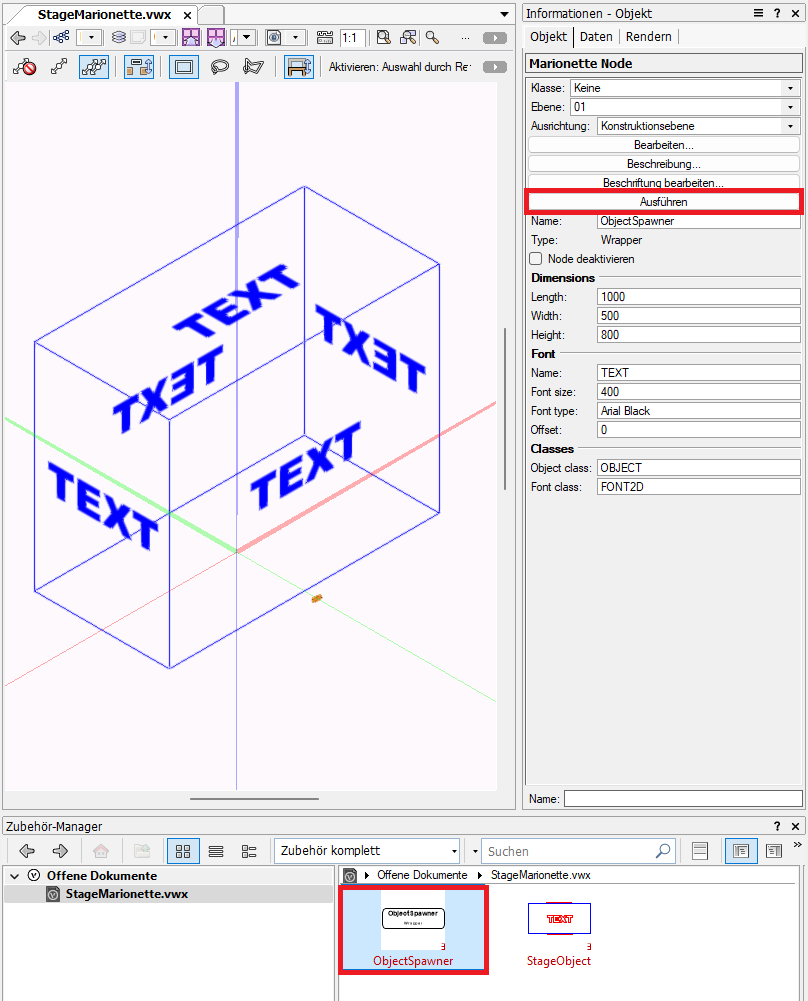
Task: Click the forward arrow in the Zubehör-Manager
Action: [x=59, y=851]
